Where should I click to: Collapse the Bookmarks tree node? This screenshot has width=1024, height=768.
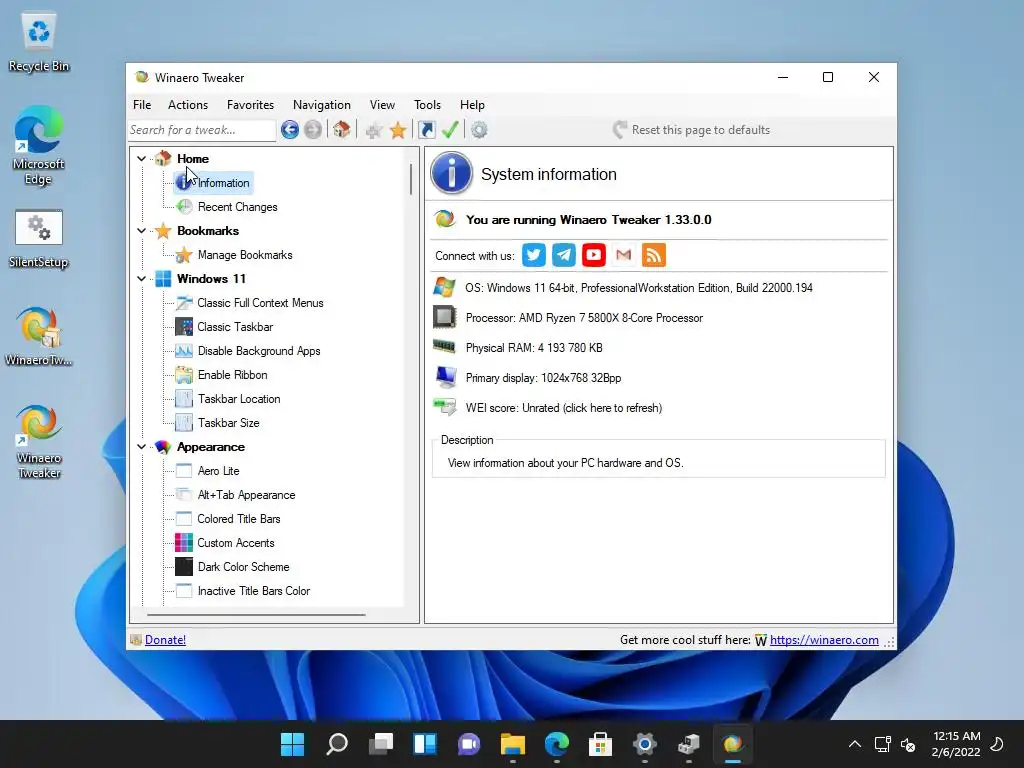[141, 231]
